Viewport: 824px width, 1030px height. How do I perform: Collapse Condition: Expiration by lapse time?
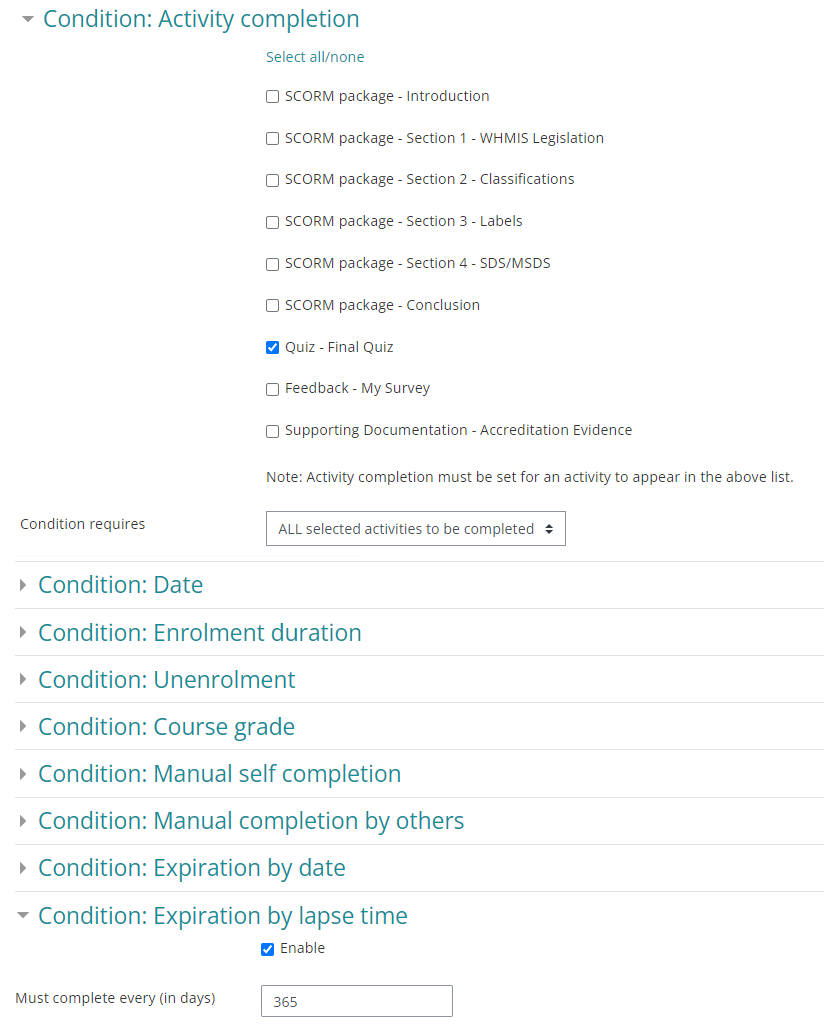222,916
